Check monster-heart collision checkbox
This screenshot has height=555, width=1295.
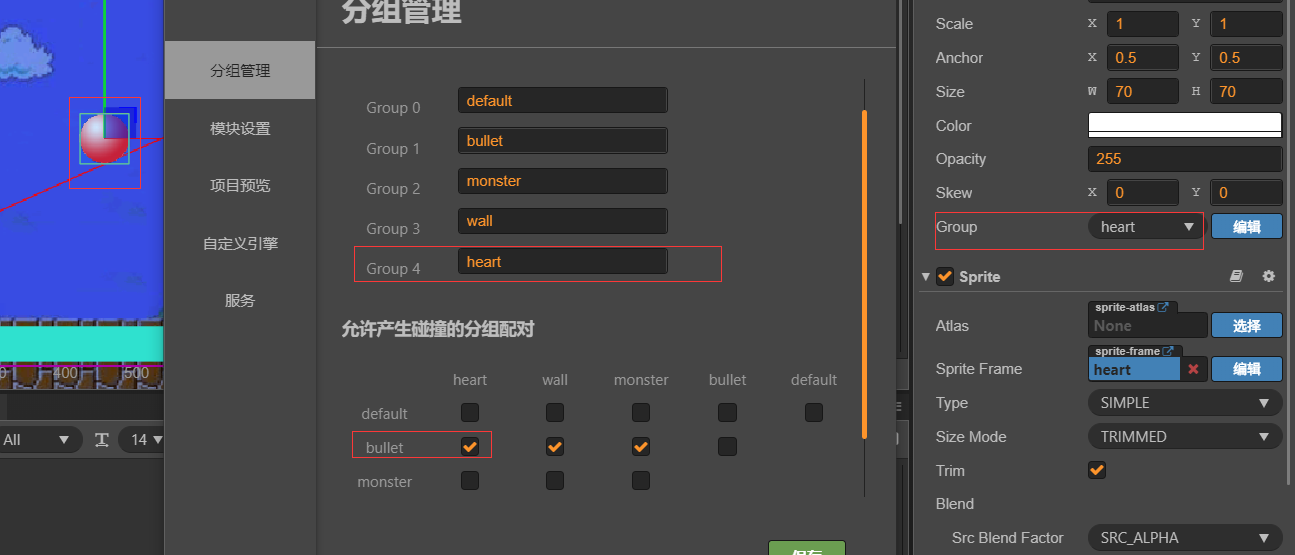pos(470,481)
